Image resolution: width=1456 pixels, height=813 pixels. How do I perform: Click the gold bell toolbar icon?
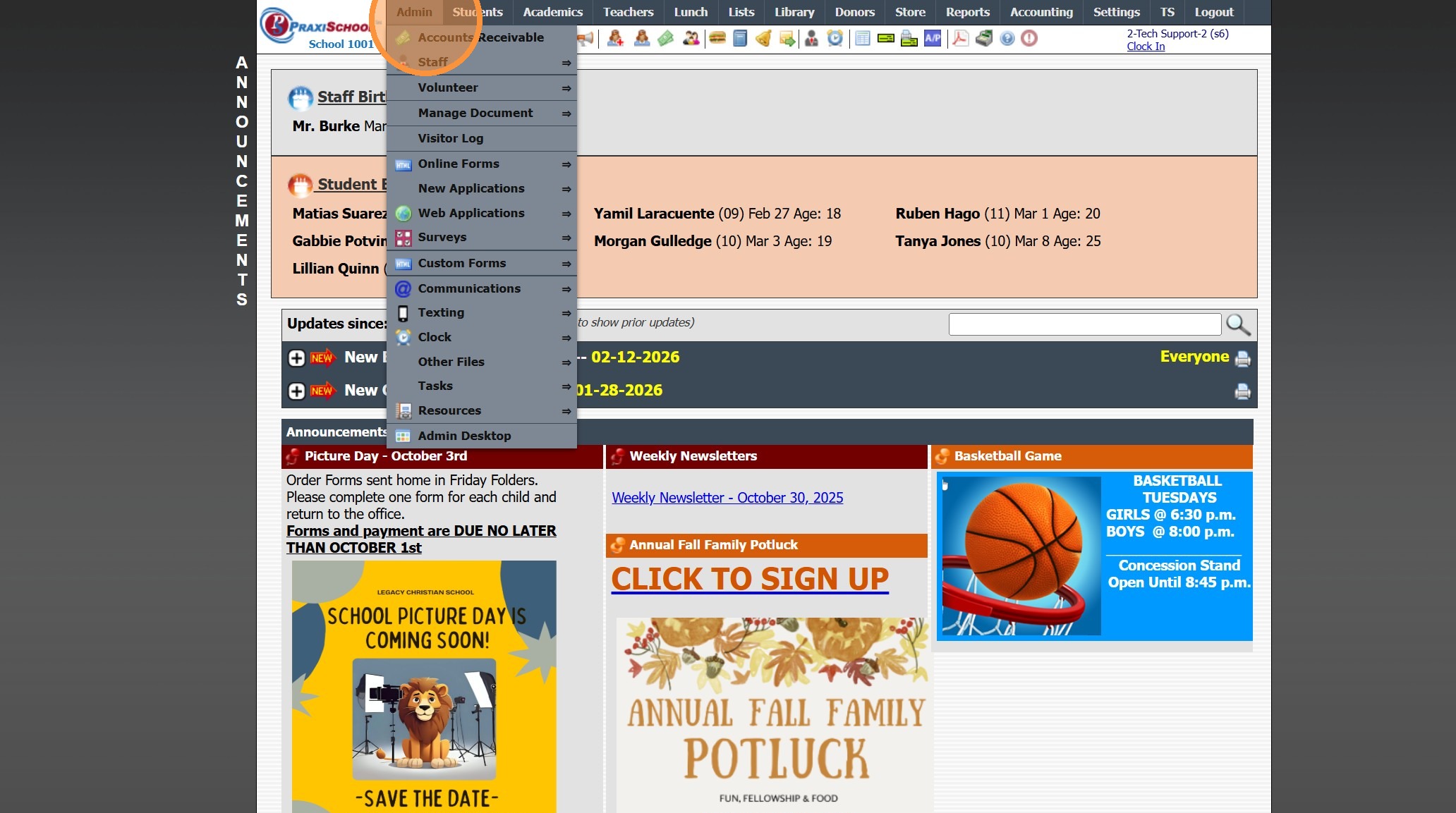763,38
